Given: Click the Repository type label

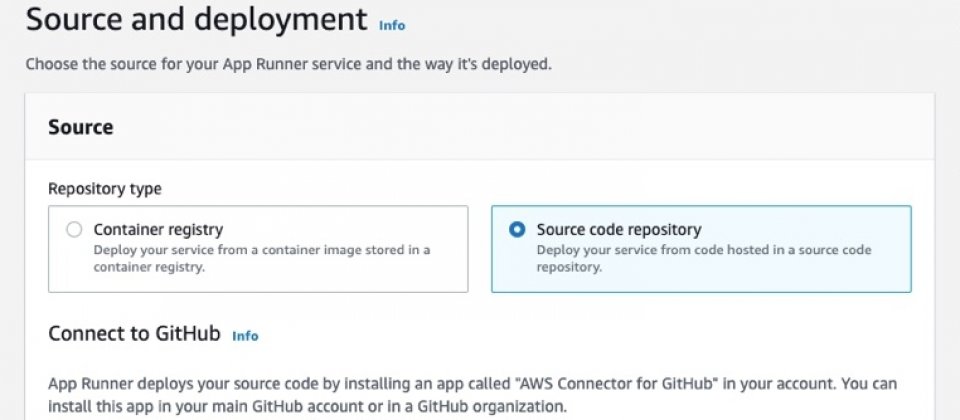Looking at the screenshot, I should pyautogui.click(x=105, y=189).
